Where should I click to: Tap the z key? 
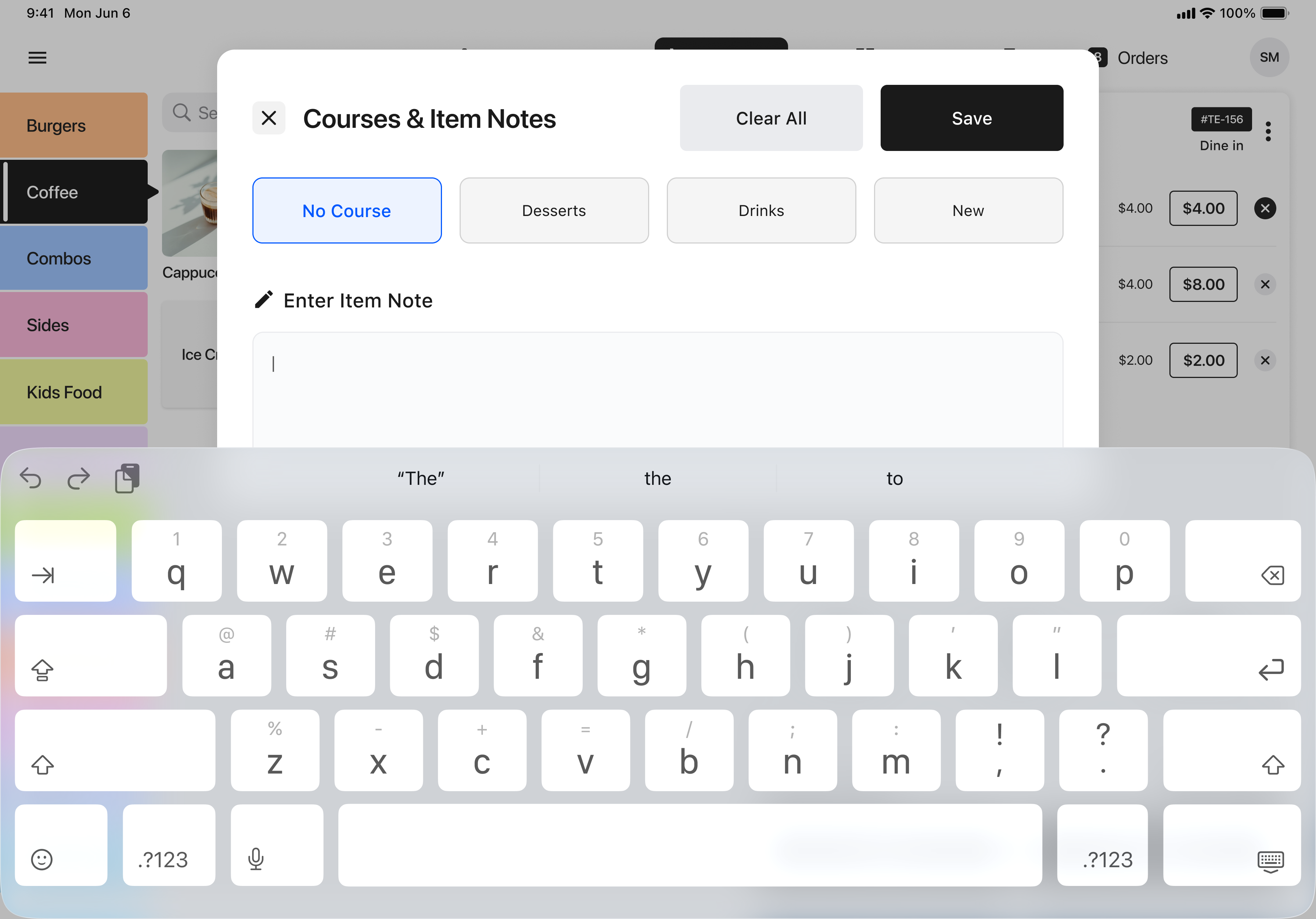(274, 750)
